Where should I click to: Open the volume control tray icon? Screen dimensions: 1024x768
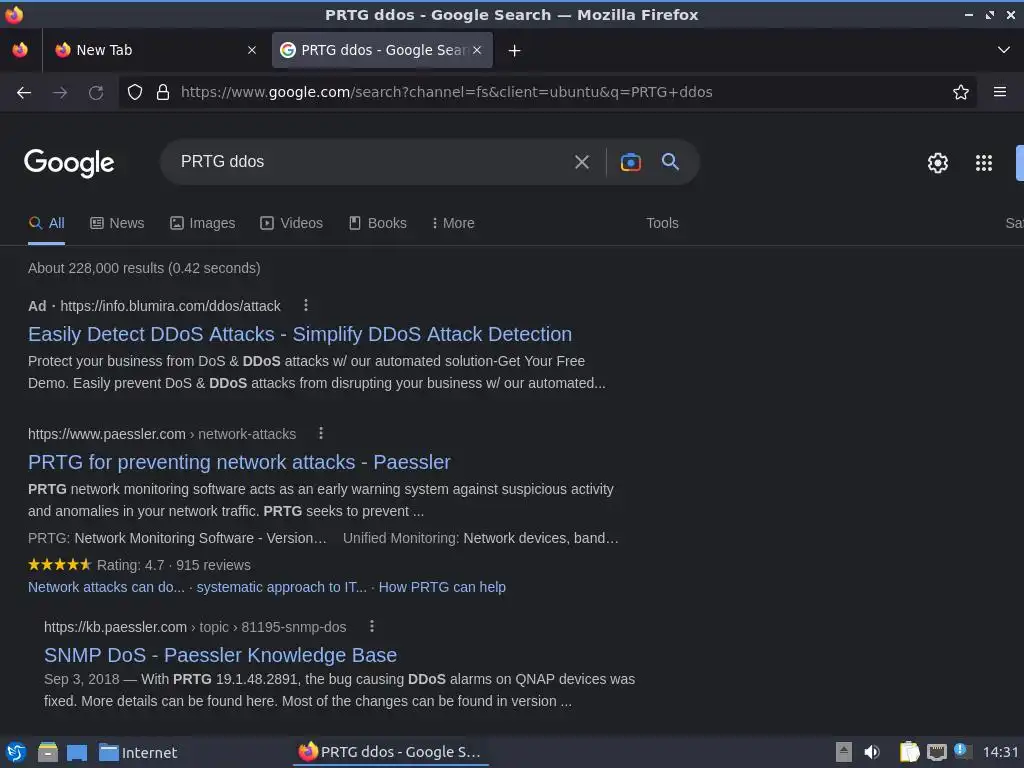pyautogui.click(x=872, y=752)
